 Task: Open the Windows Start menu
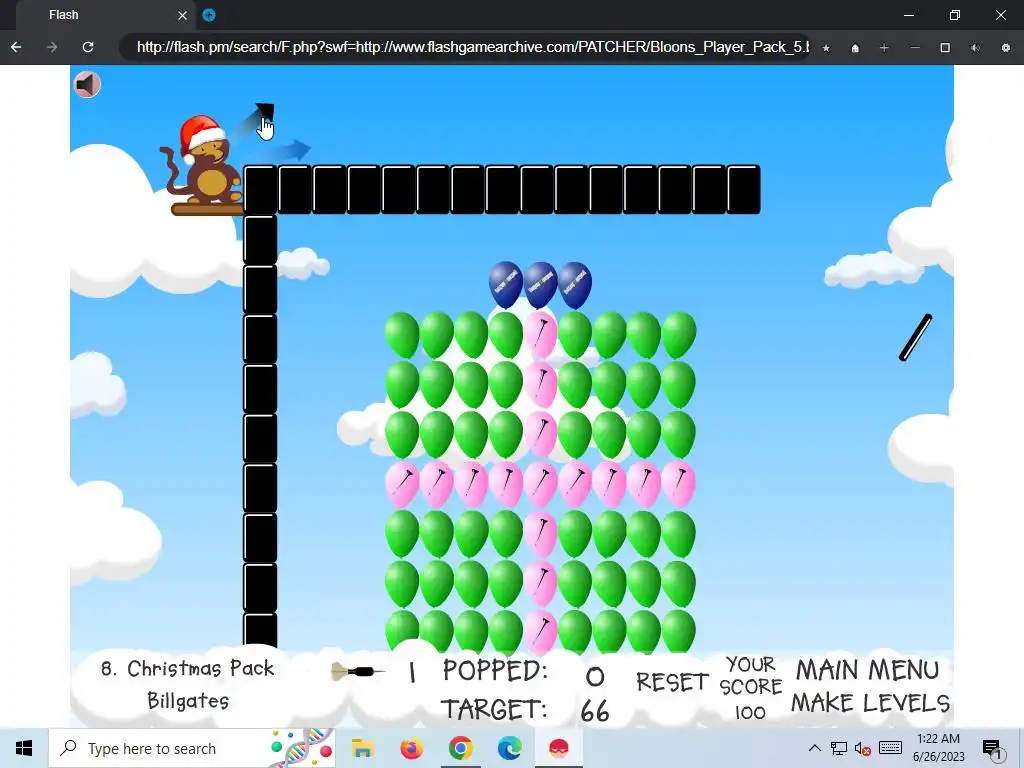click(x=24, y=748)
